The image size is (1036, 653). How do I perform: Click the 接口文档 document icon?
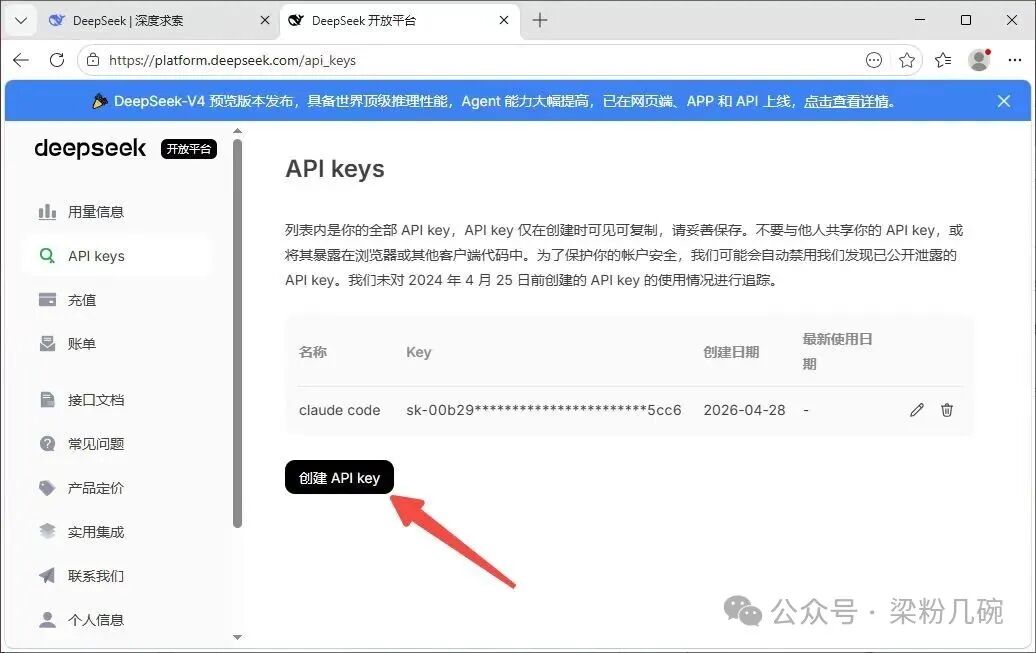point(47,400)
